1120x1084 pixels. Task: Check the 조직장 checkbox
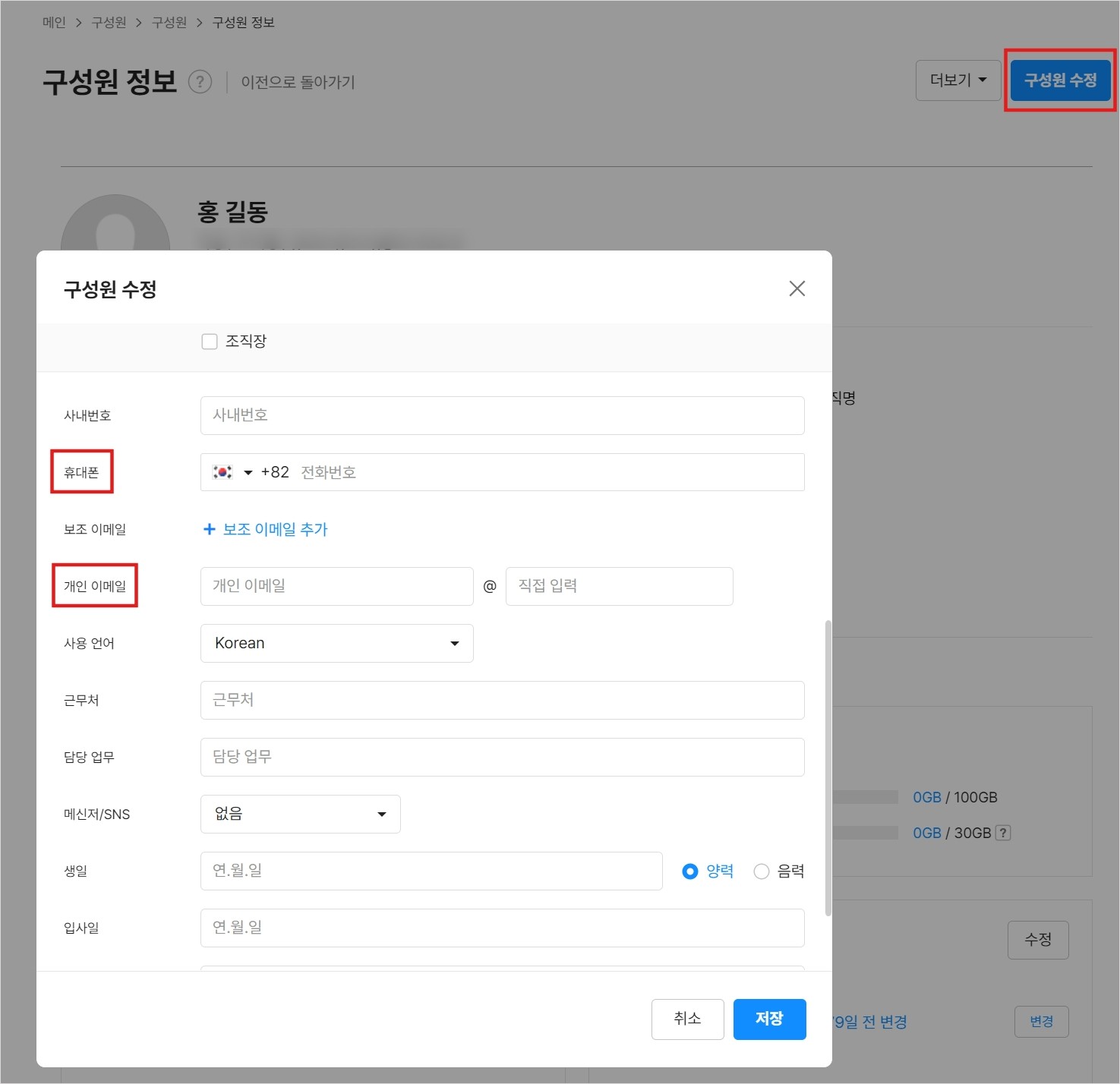click(210, 341)
